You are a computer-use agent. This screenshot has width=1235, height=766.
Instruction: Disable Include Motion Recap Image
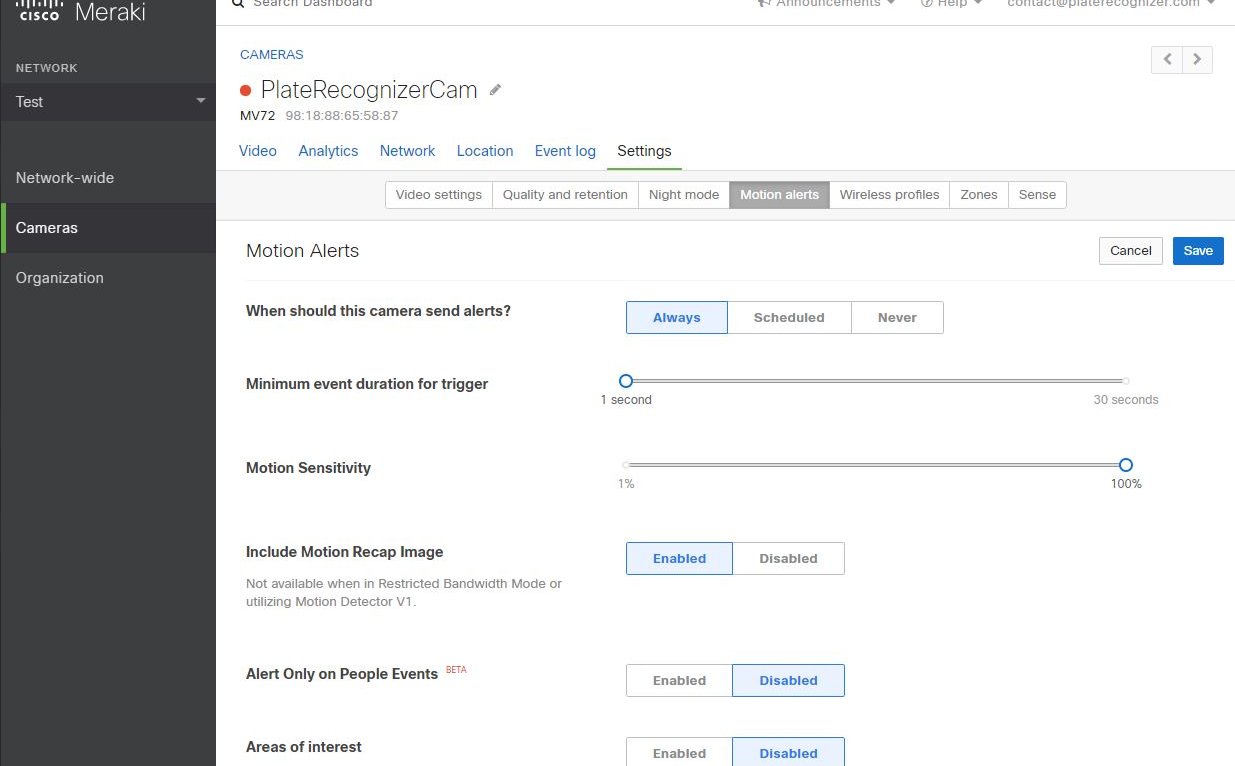coord(788,558)
